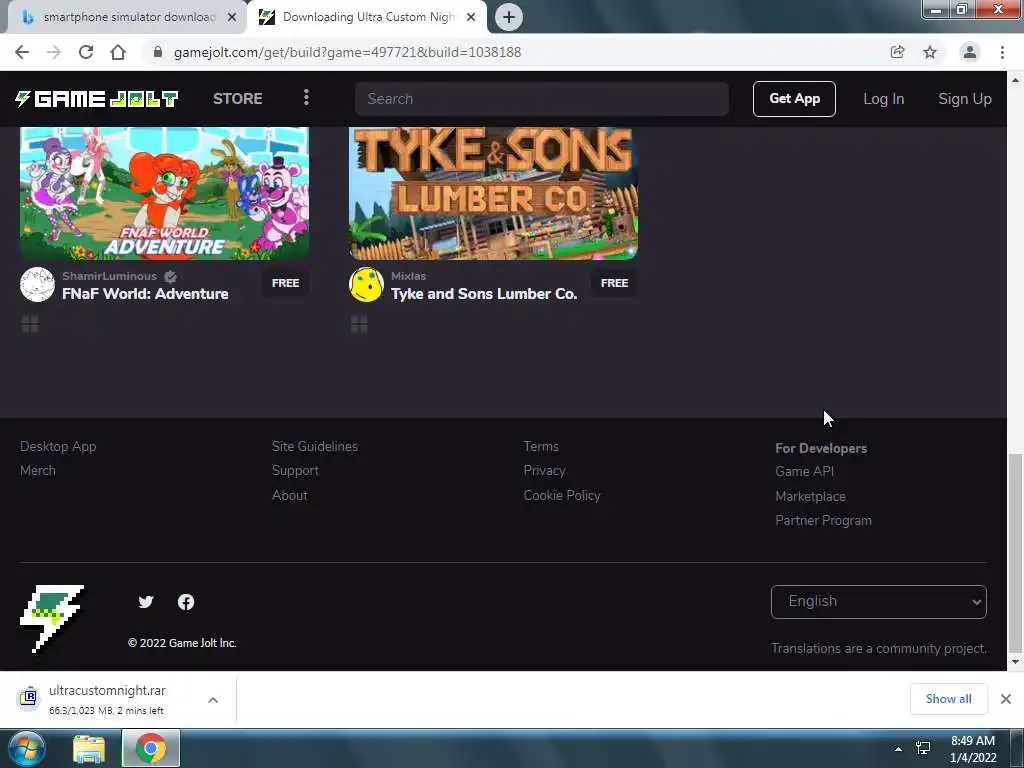The height and width of the screenshot is (768, 1024).
Task: Click the share page icon in address bar
Action: [x=897, y=52]
